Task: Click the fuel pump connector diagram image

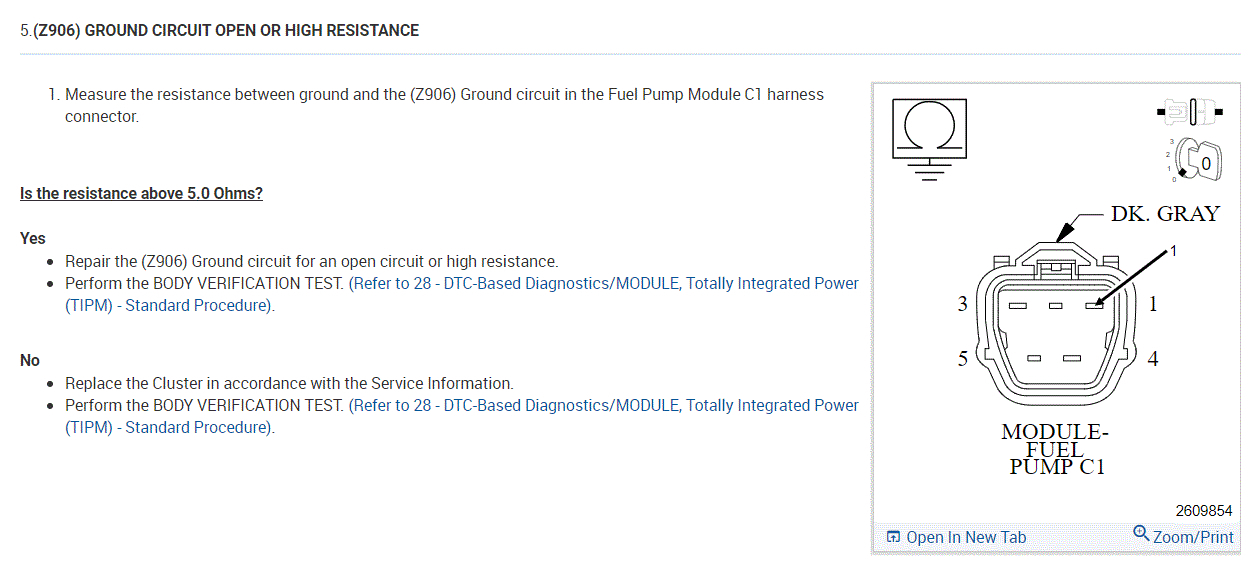Action: click(1055, 340)
